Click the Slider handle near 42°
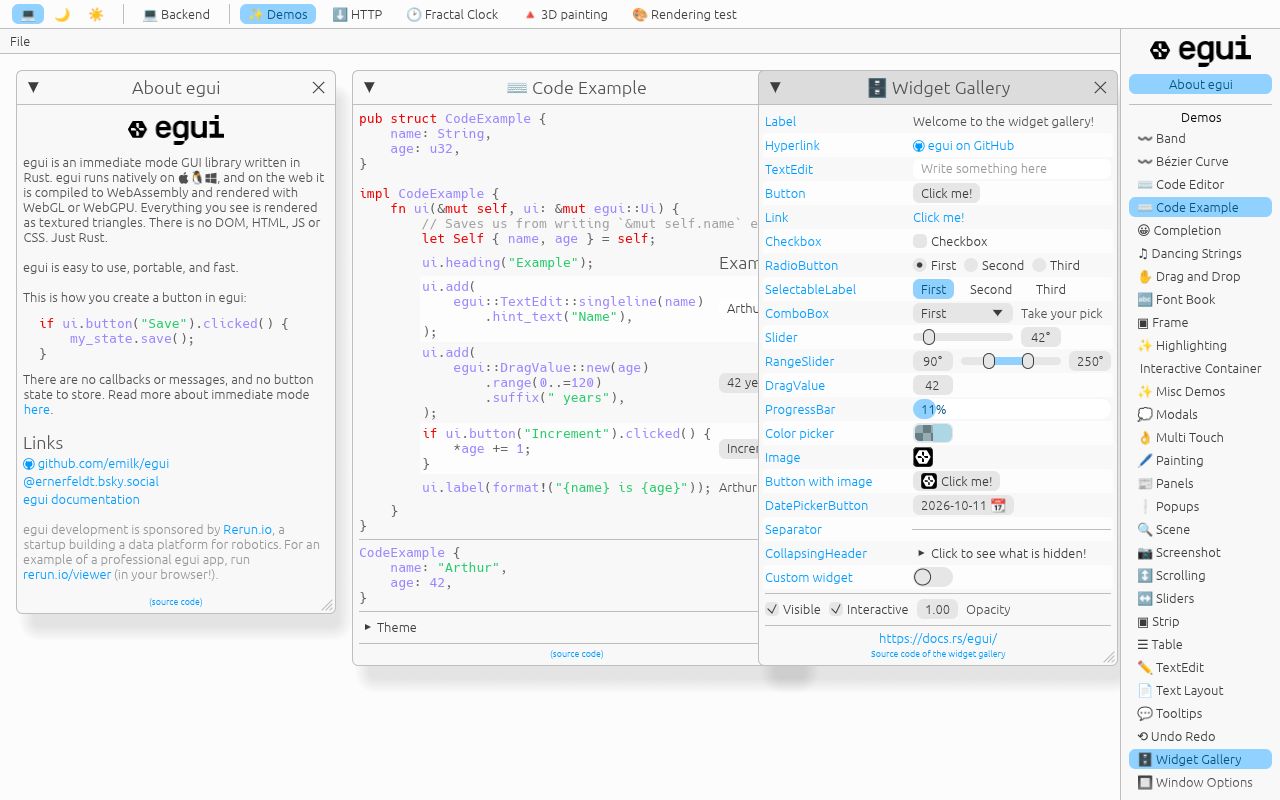1280x800 pixels. tap(929, 337)
